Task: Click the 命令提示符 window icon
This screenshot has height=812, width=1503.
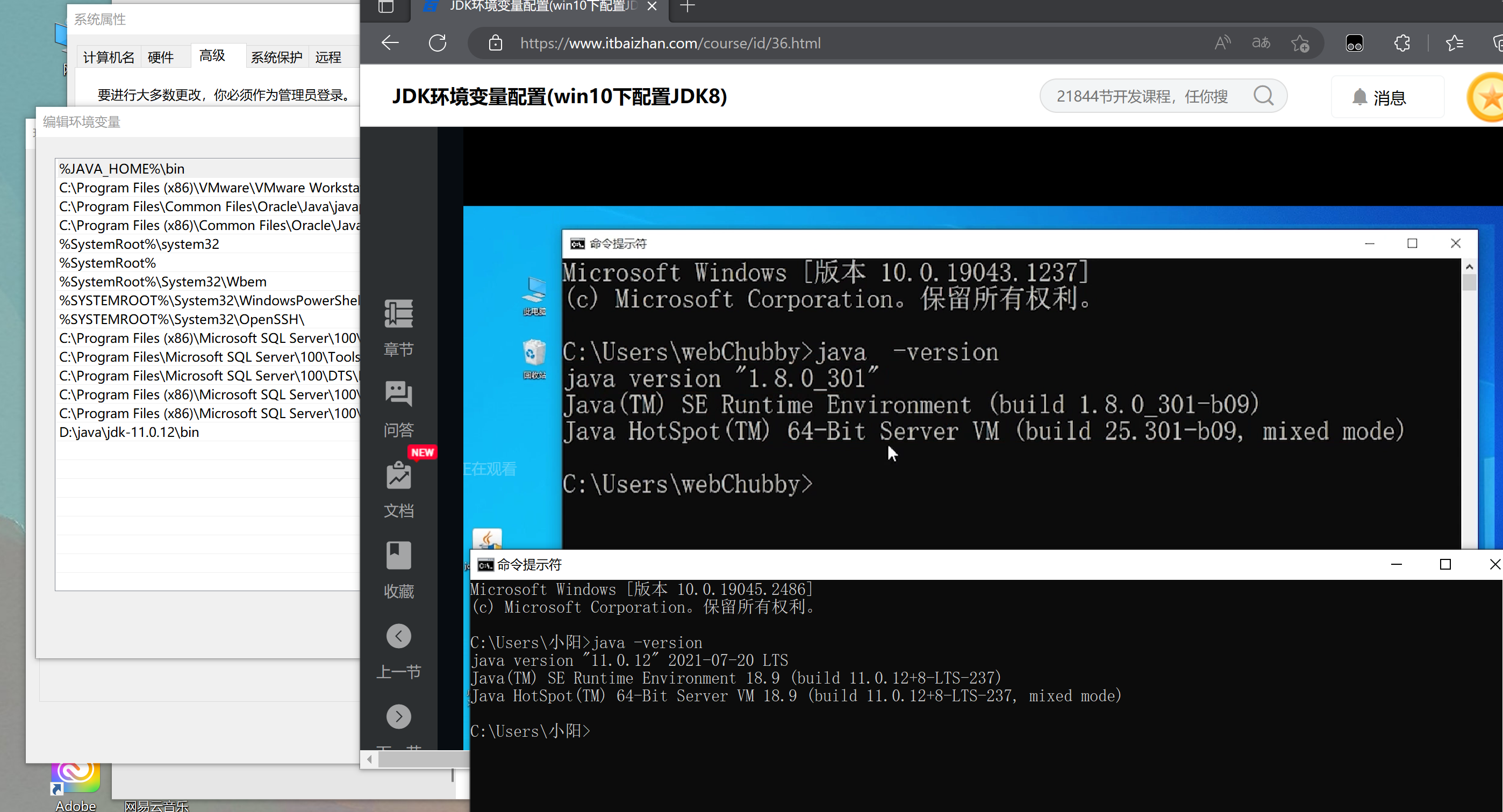Action: (x=485, y=564)
